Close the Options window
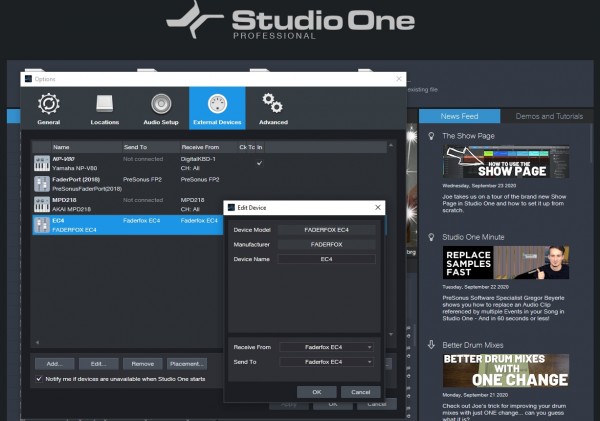This screenshot has height=421, width=600. [x=399, y=78]
